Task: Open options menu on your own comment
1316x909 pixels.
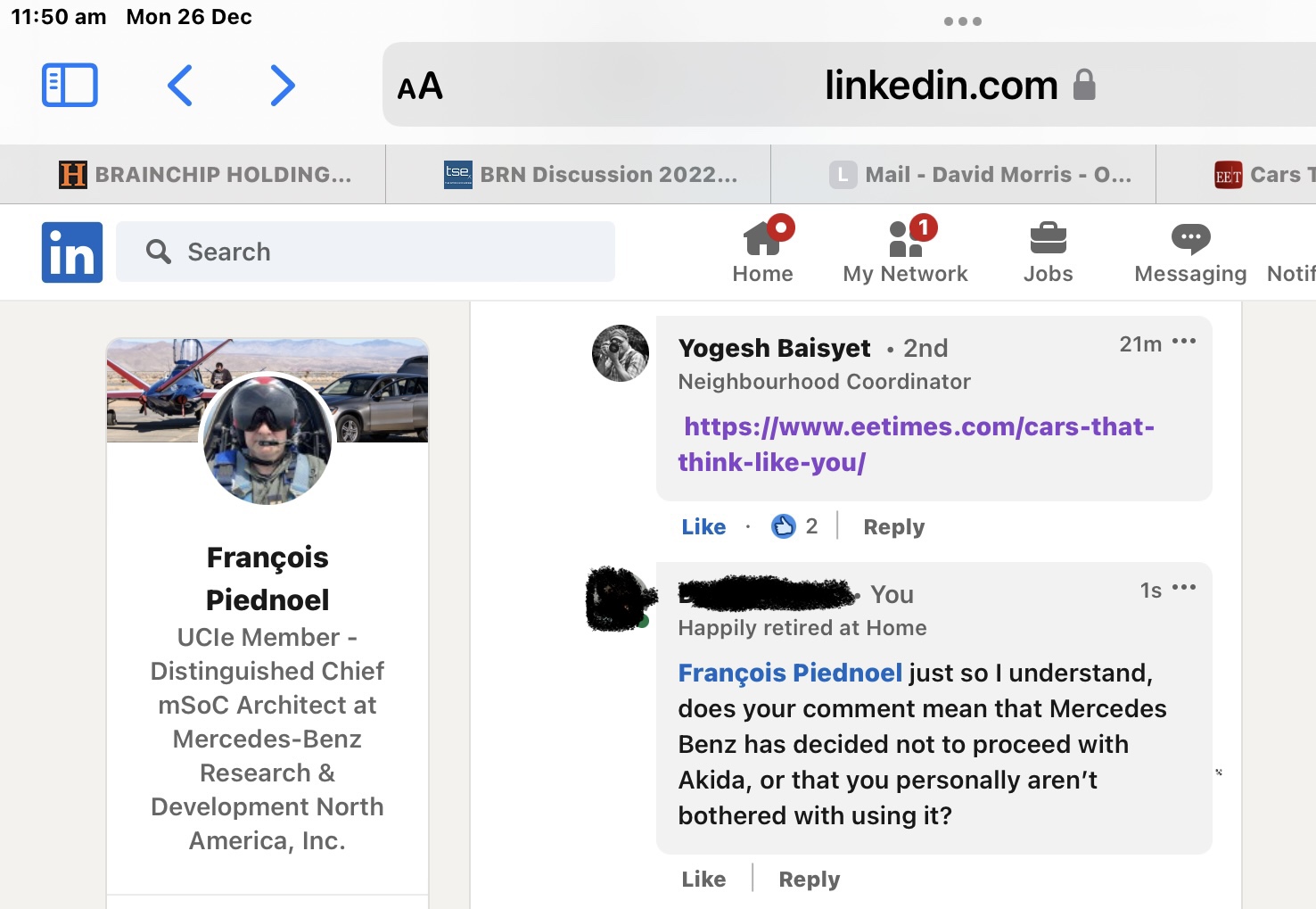Action: click(x=1184, y=588)
